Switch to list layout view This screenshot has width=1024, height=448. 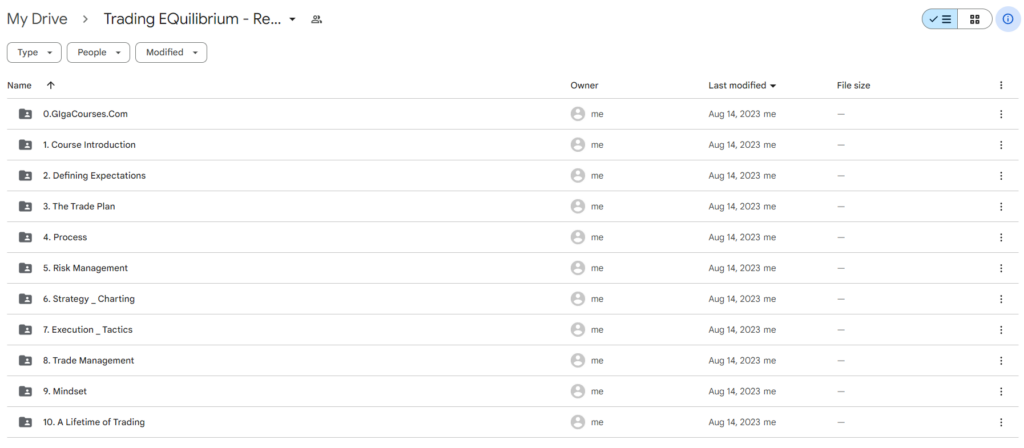pyautogui.click(x=940, y=19)
